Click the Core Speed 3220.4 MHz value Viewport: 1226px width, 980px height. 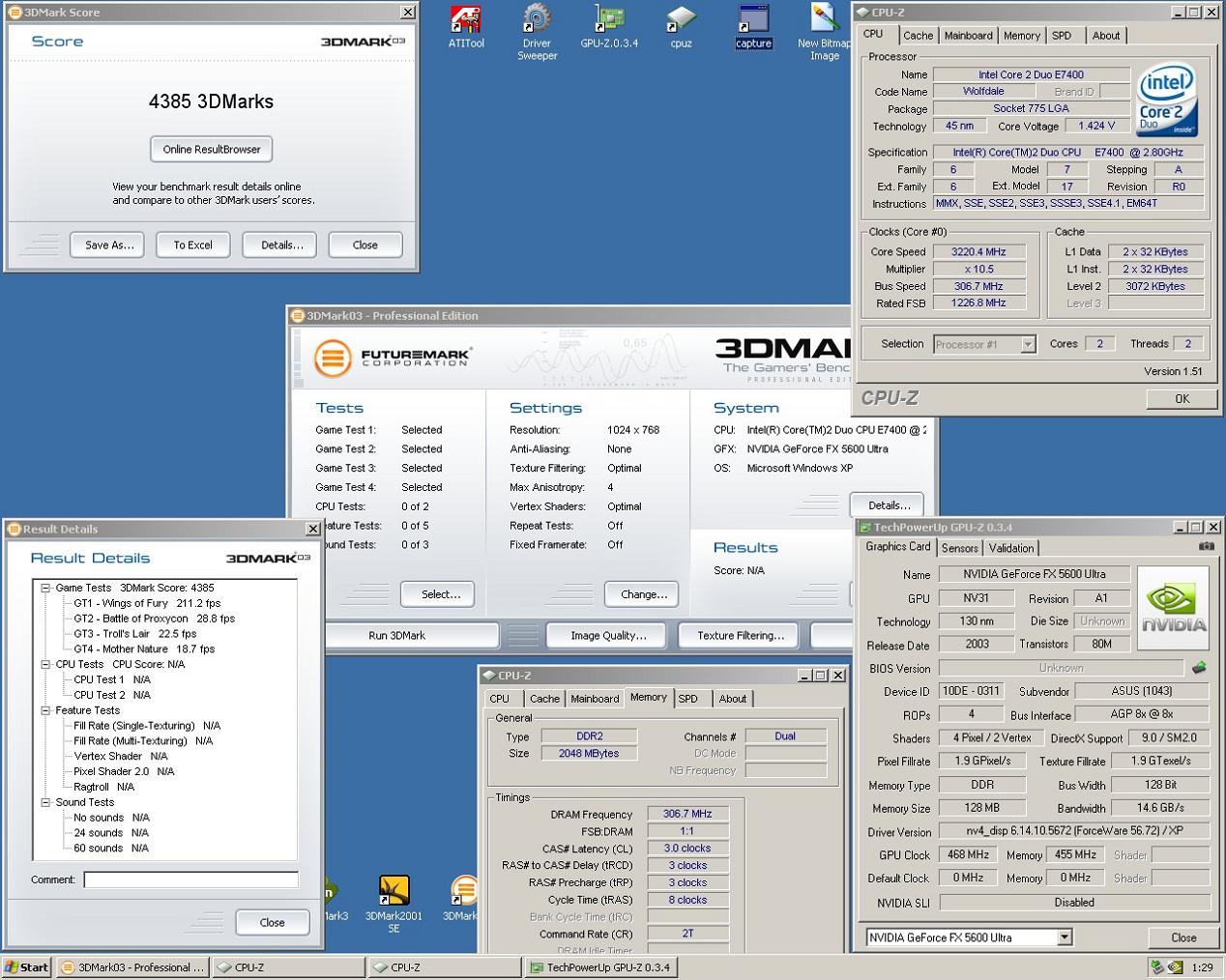pyautogui.click(x=978, y=251)
